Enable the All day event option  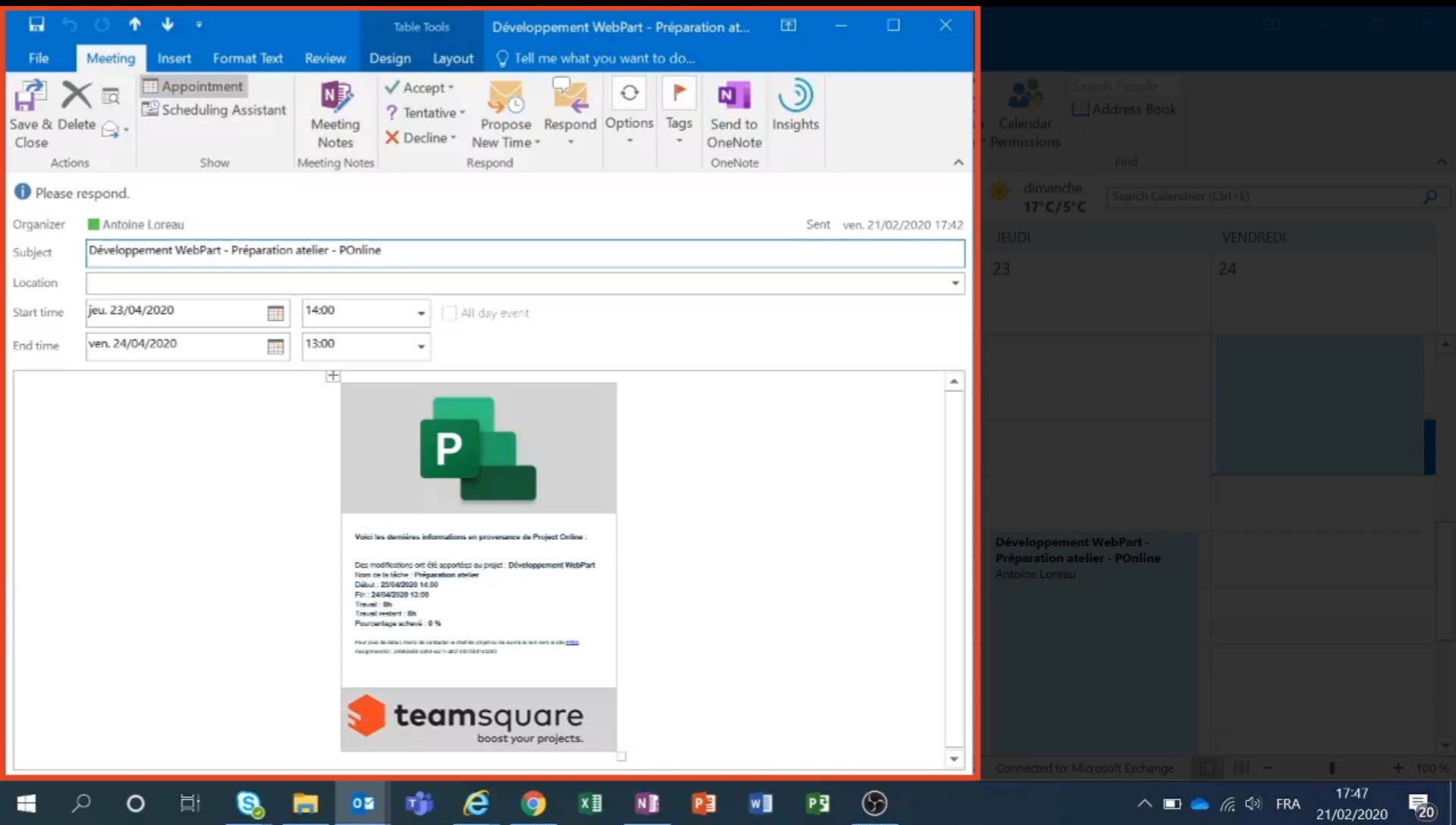tap(450, 312)
